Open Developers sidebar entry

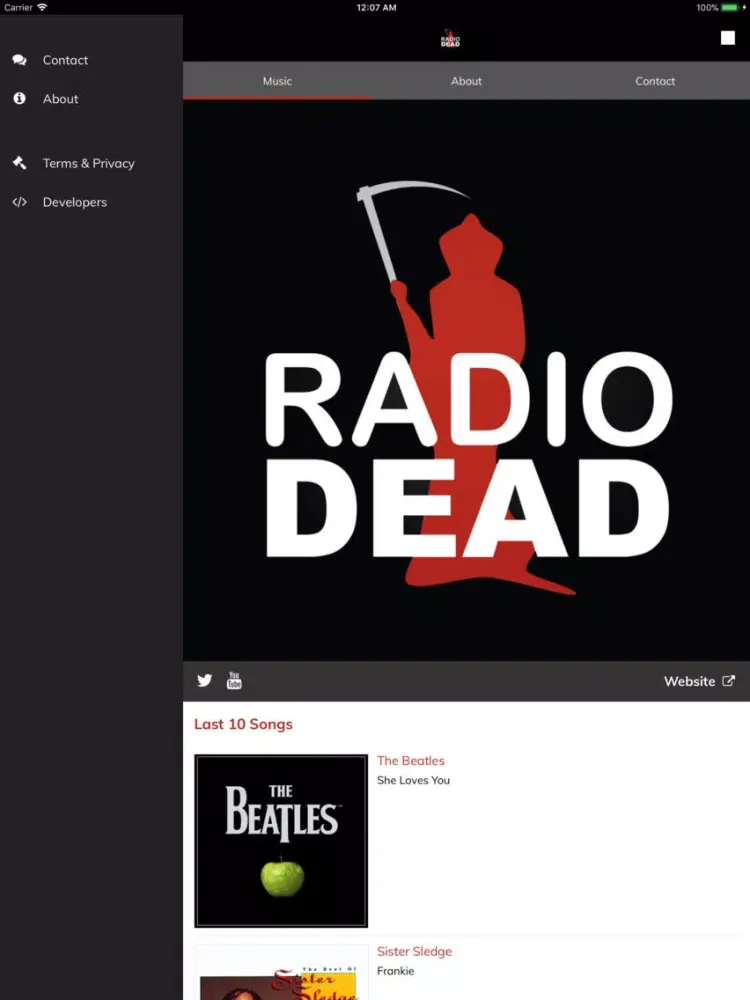pos(75,202)
